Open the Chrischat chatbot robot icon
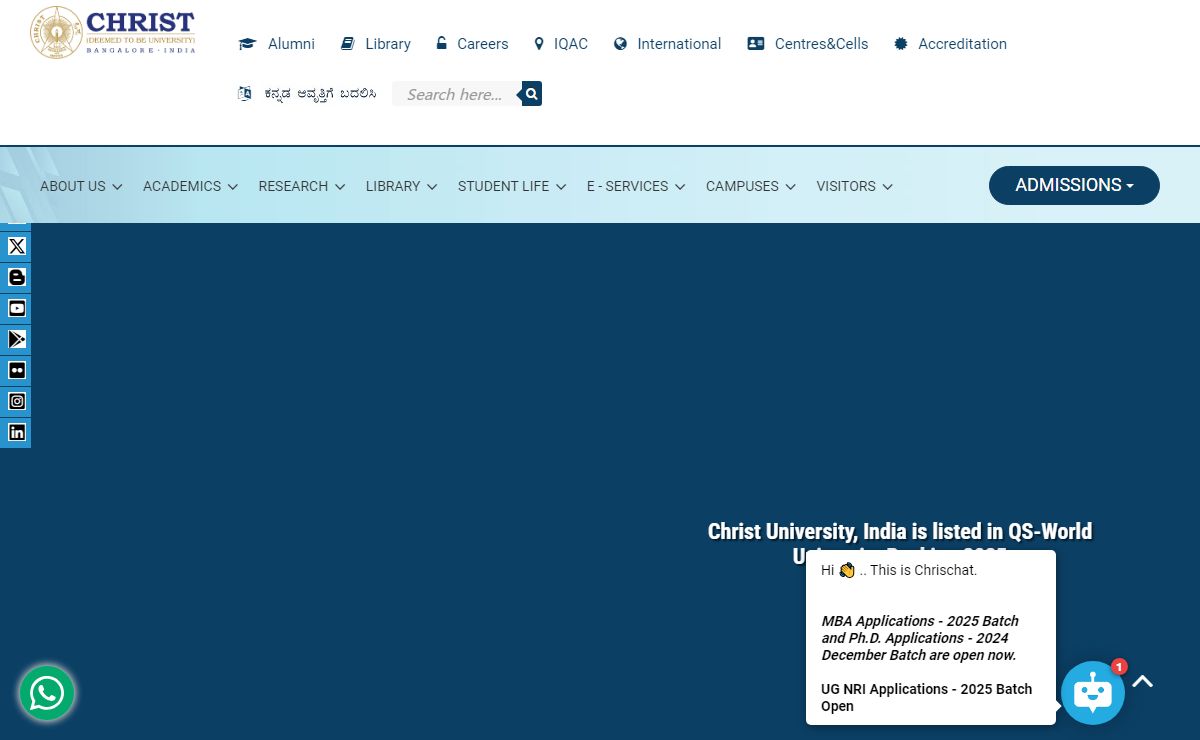Screen dimensions: 1200x740 1093,693
